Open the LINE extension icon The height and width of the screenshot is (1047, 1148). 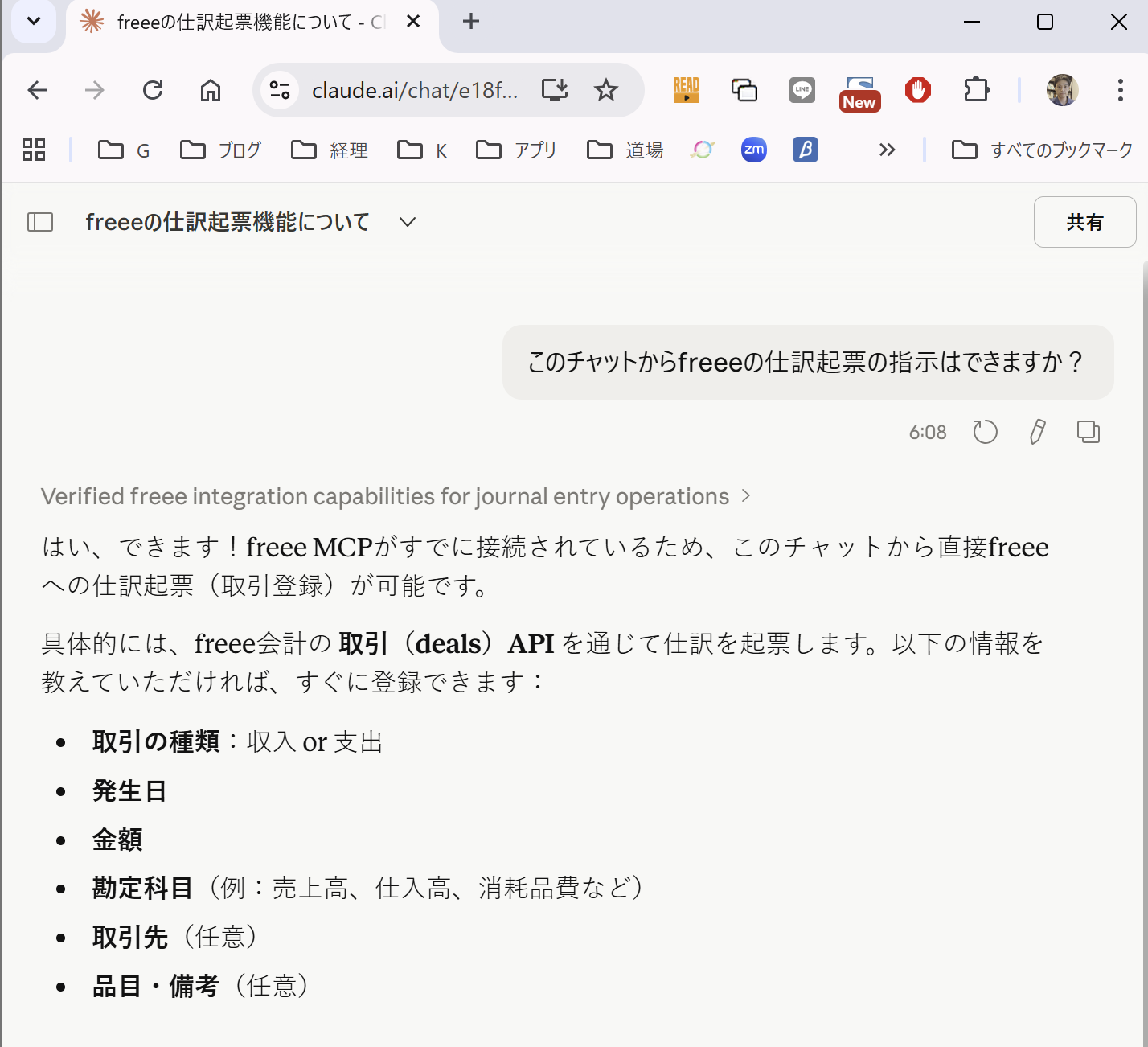802,90
